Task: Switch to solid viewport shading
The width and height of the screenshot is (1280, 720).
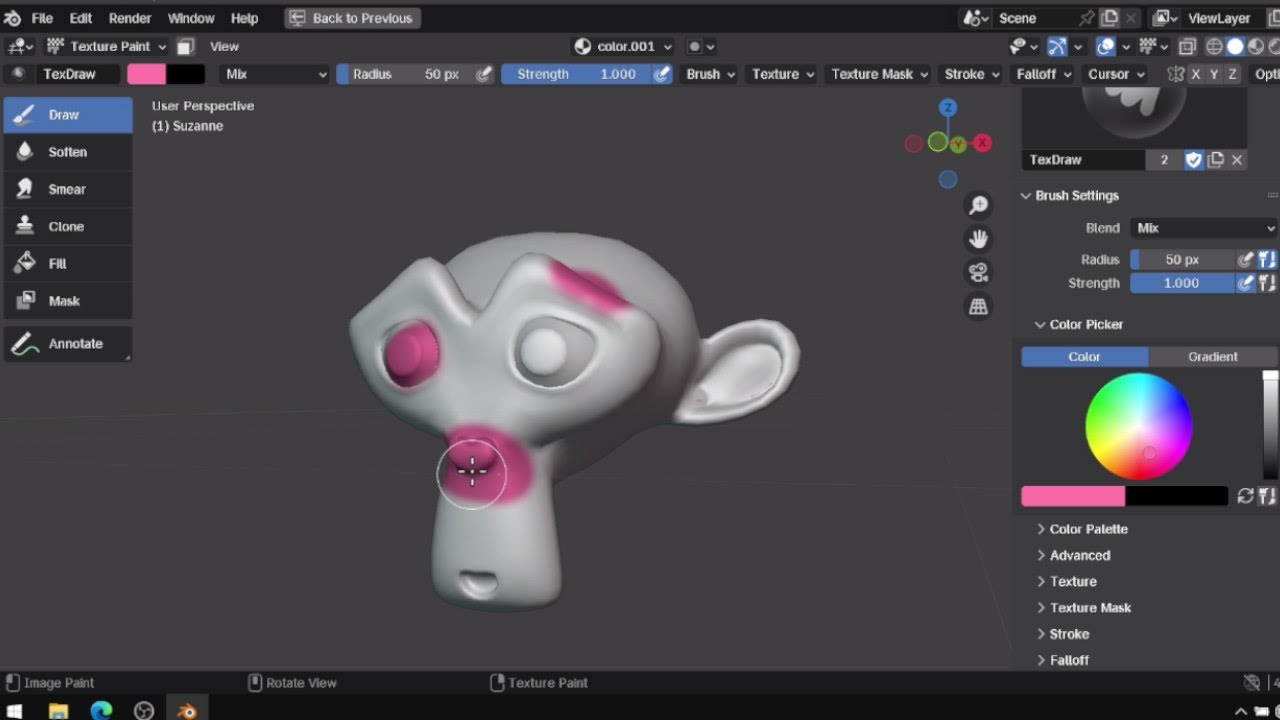Action: tap(1235, 46)
